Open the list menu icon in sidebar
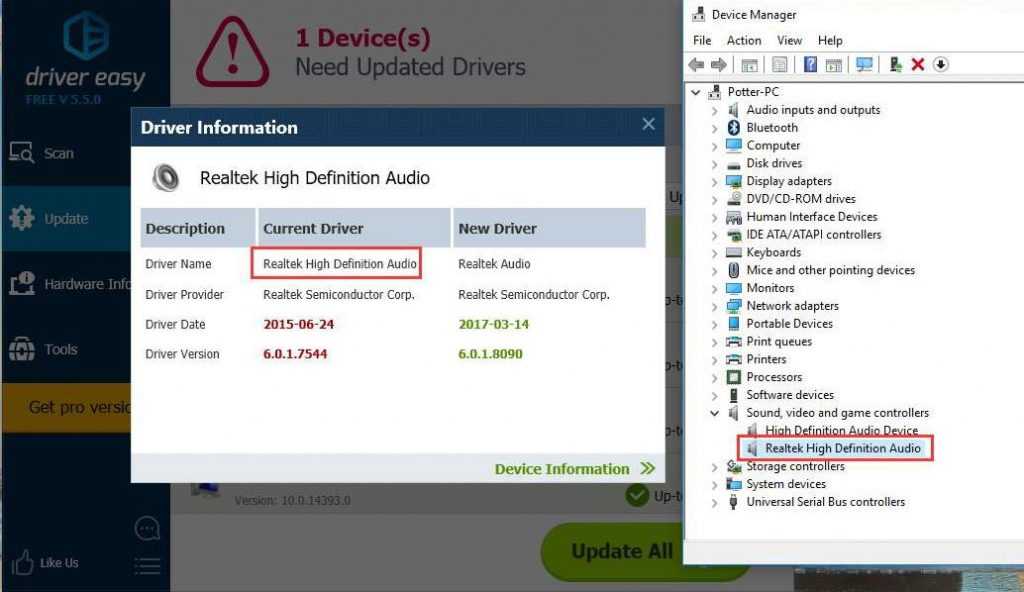The image size is (1024, 592). (x=147, y=565)
